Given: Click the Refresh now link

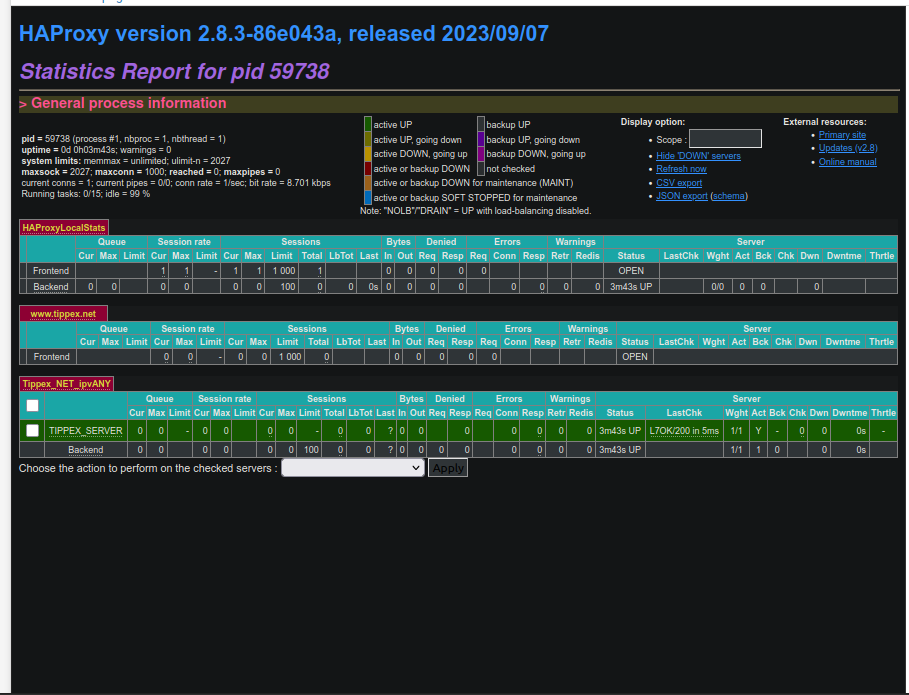Looking at the screenshot, I should point(681,169).
